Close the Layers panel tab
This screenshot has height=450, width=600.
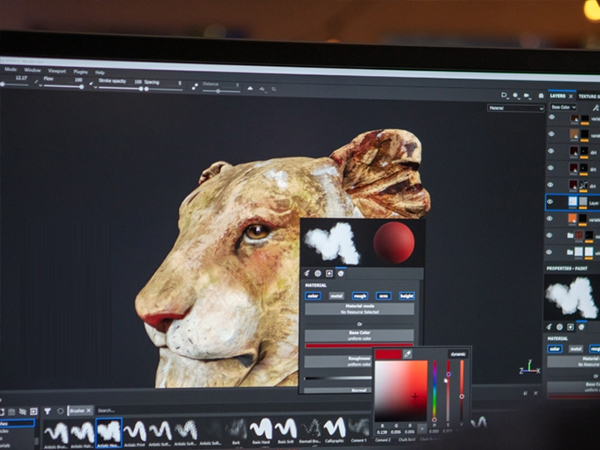(571, 96)
